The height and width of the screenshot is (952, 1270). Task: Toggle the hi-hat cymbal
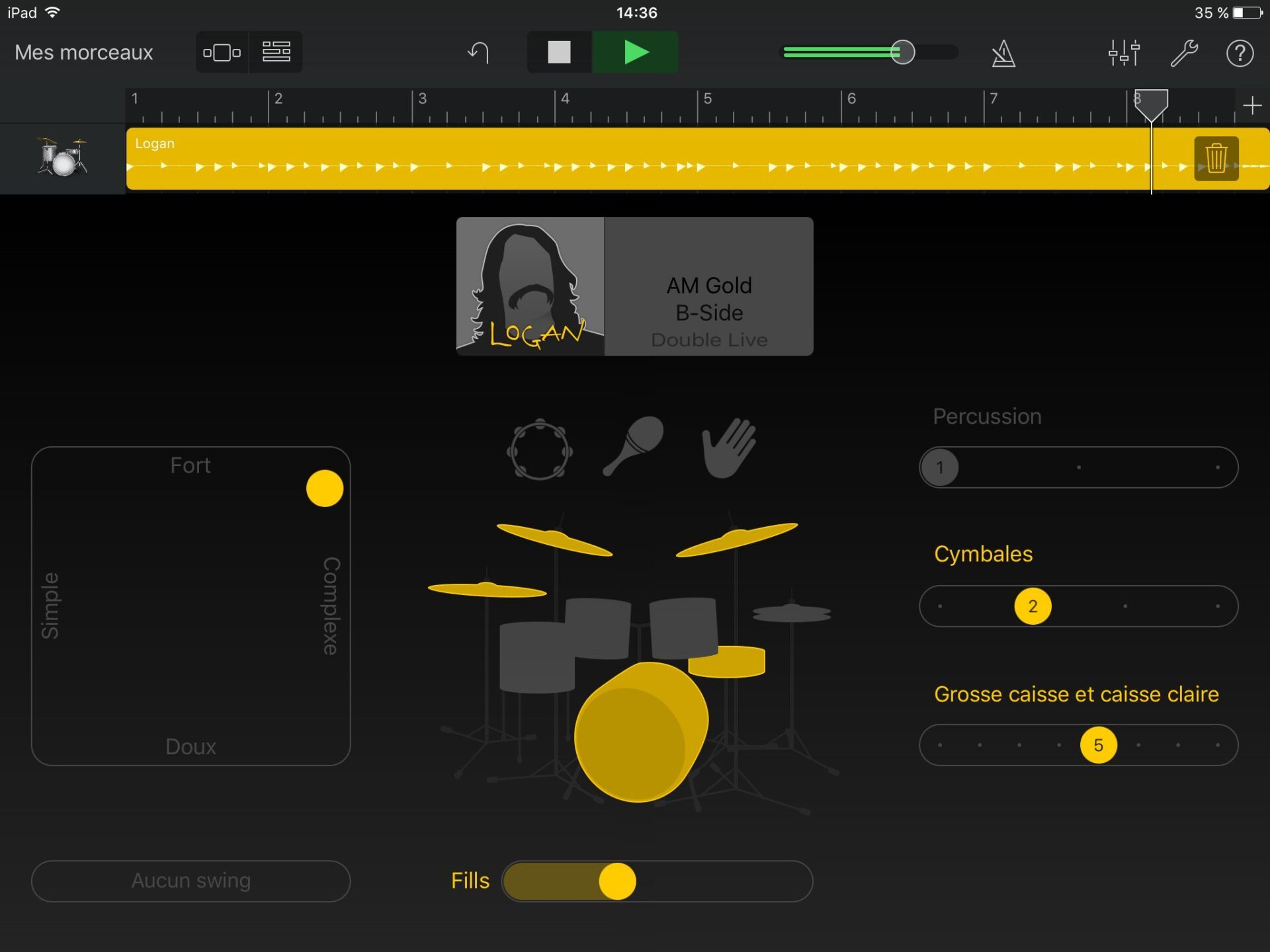[487, 589]
